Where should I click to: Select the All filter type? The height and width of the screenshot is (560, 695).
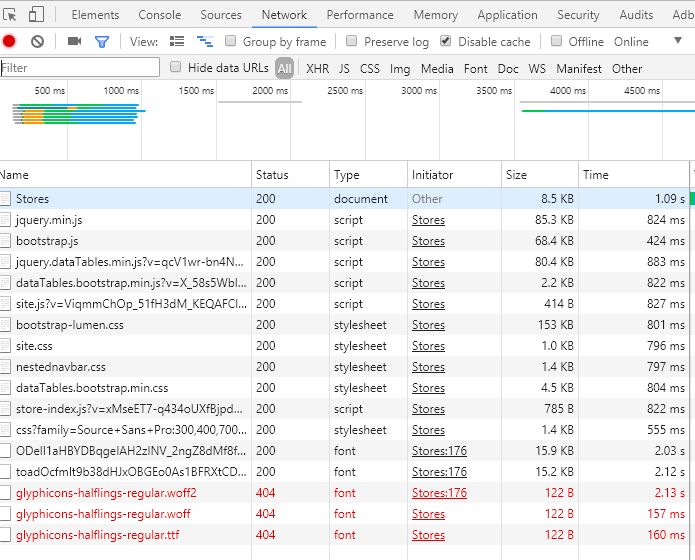284,68
